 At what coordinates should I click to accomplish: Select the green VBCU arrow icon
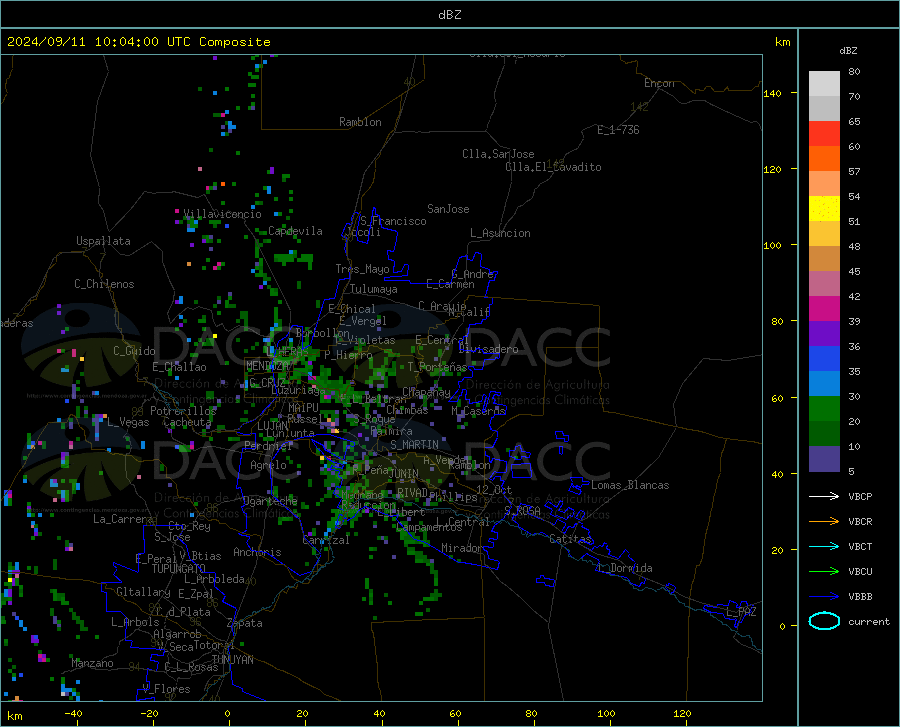click(x=824, y=572)
